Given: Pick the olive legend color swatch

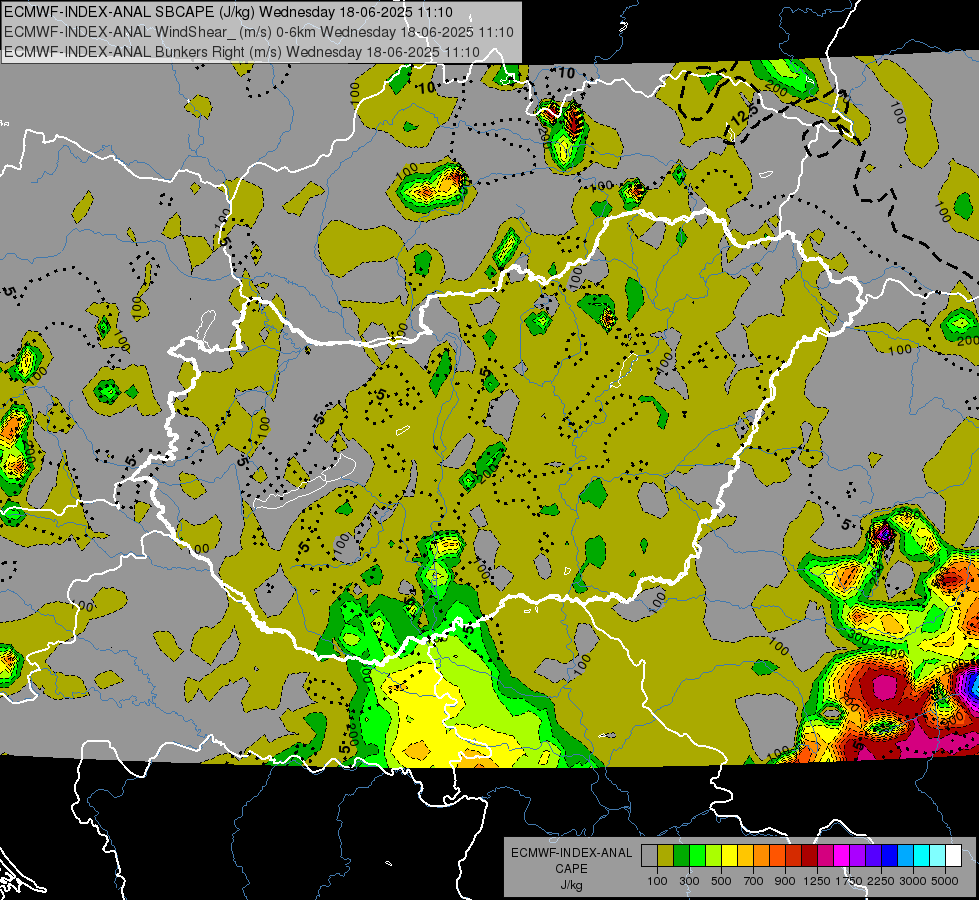Looking at the screenshot, I should 666,856.
